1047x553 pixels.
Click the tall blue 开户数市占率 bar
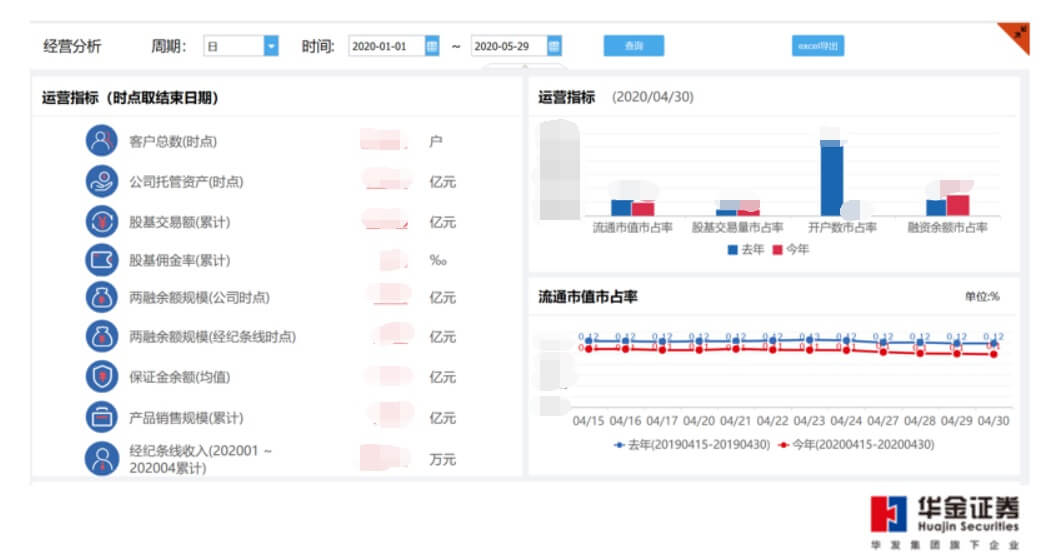pos(831,178)
